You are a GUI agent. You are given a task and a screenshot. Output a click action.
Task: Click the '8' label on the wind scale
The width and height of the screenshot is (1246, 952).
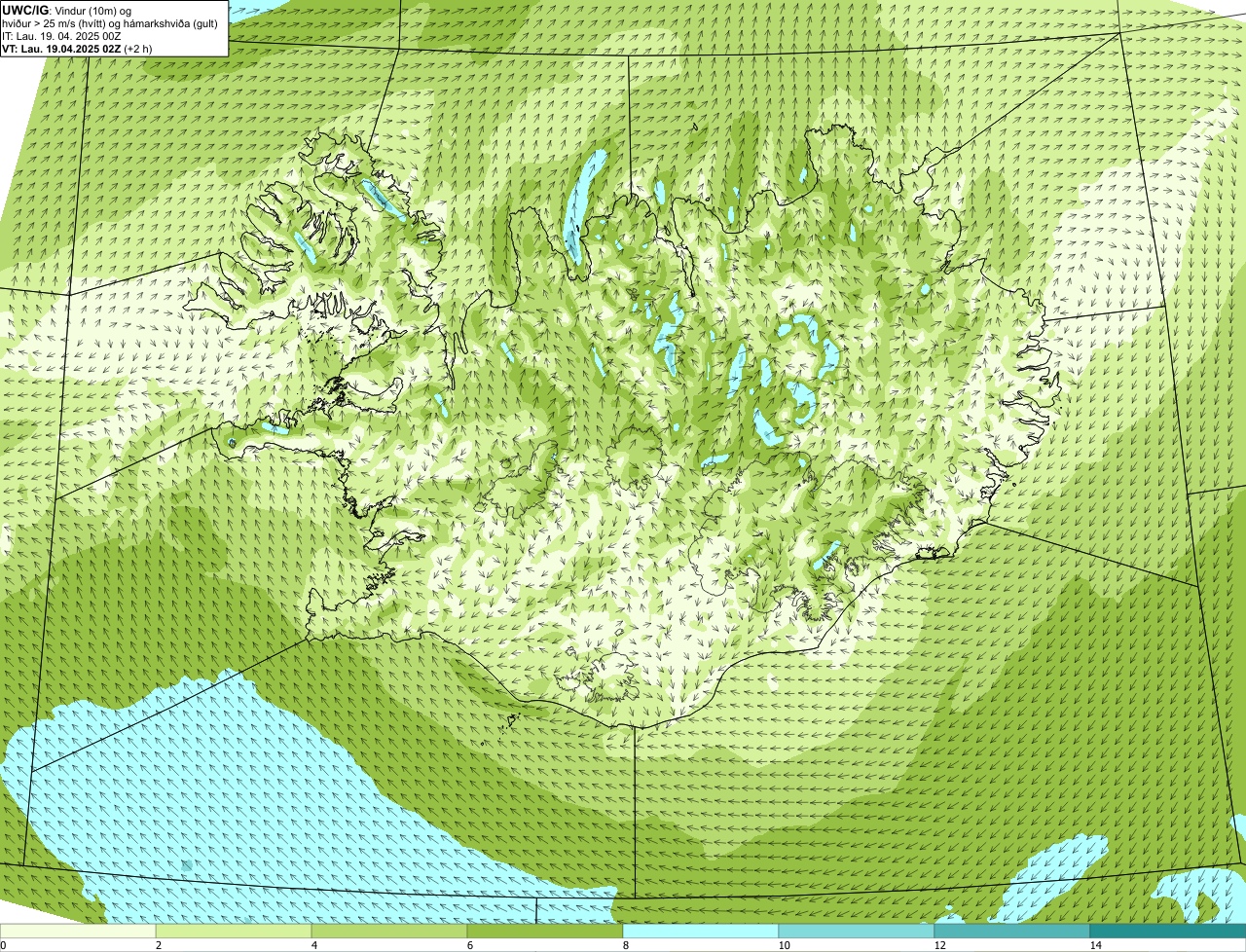tap(625, 945)
